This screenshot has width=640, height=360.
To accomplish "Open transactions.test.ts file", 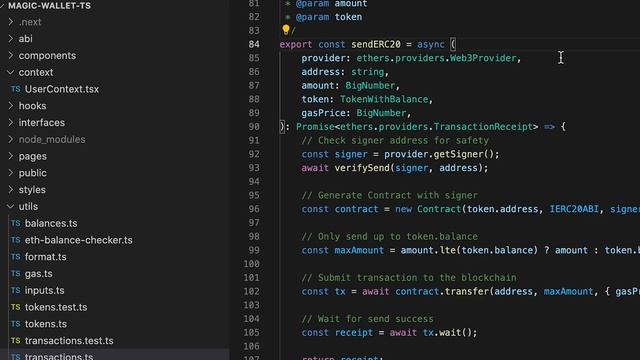I will 69,340.
